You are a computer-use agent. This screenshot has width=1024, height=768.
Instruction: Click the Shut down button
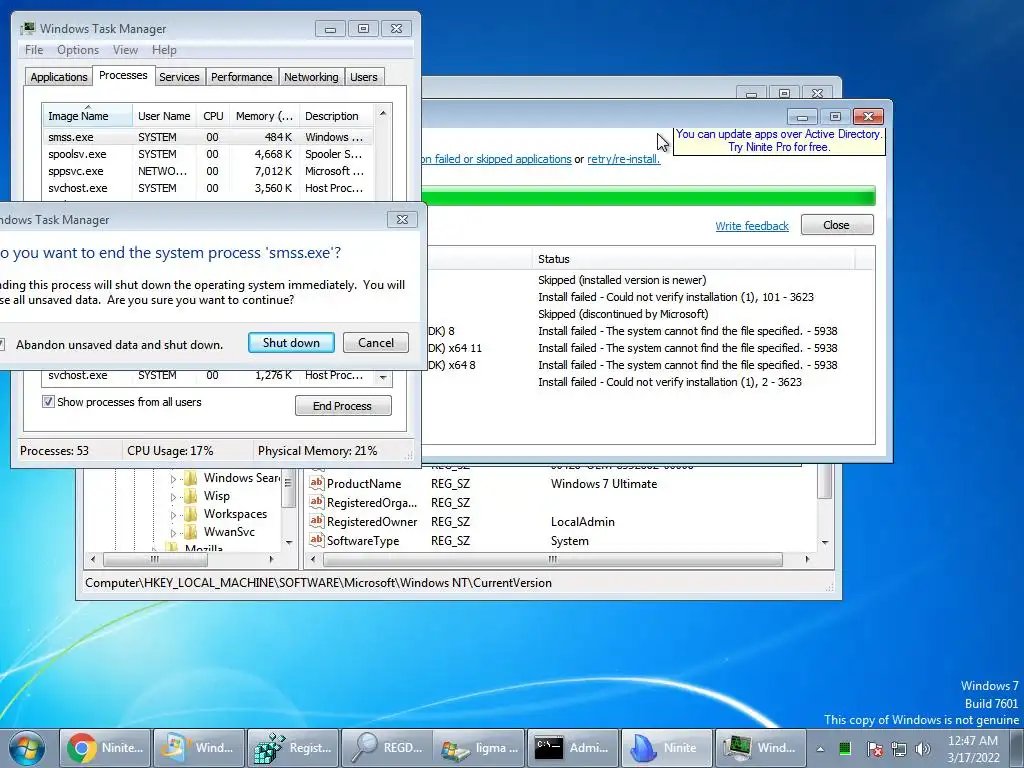point(291,343)
